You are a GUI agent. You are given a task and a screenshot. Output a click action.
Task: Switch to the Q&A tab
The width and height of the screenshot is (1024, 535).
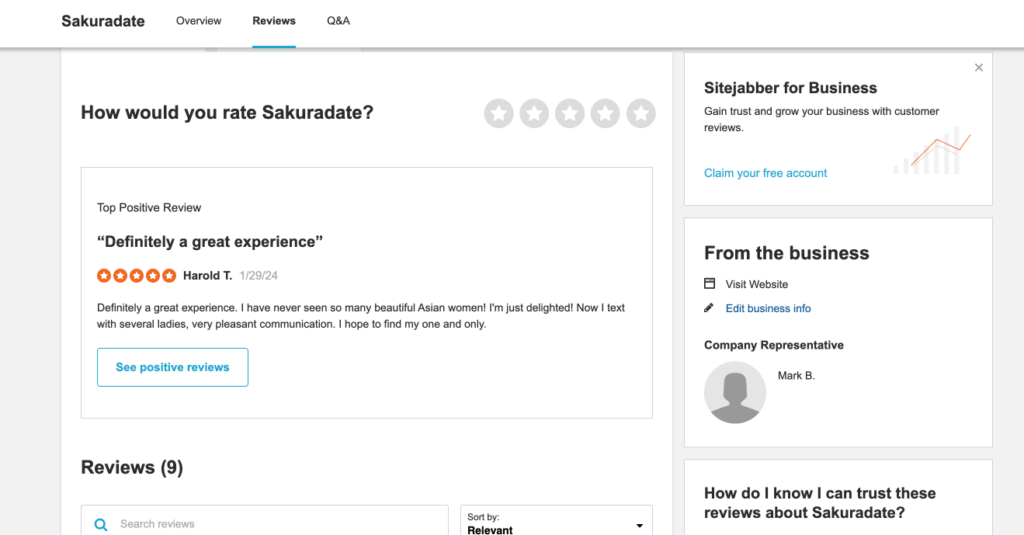[338, 21]
